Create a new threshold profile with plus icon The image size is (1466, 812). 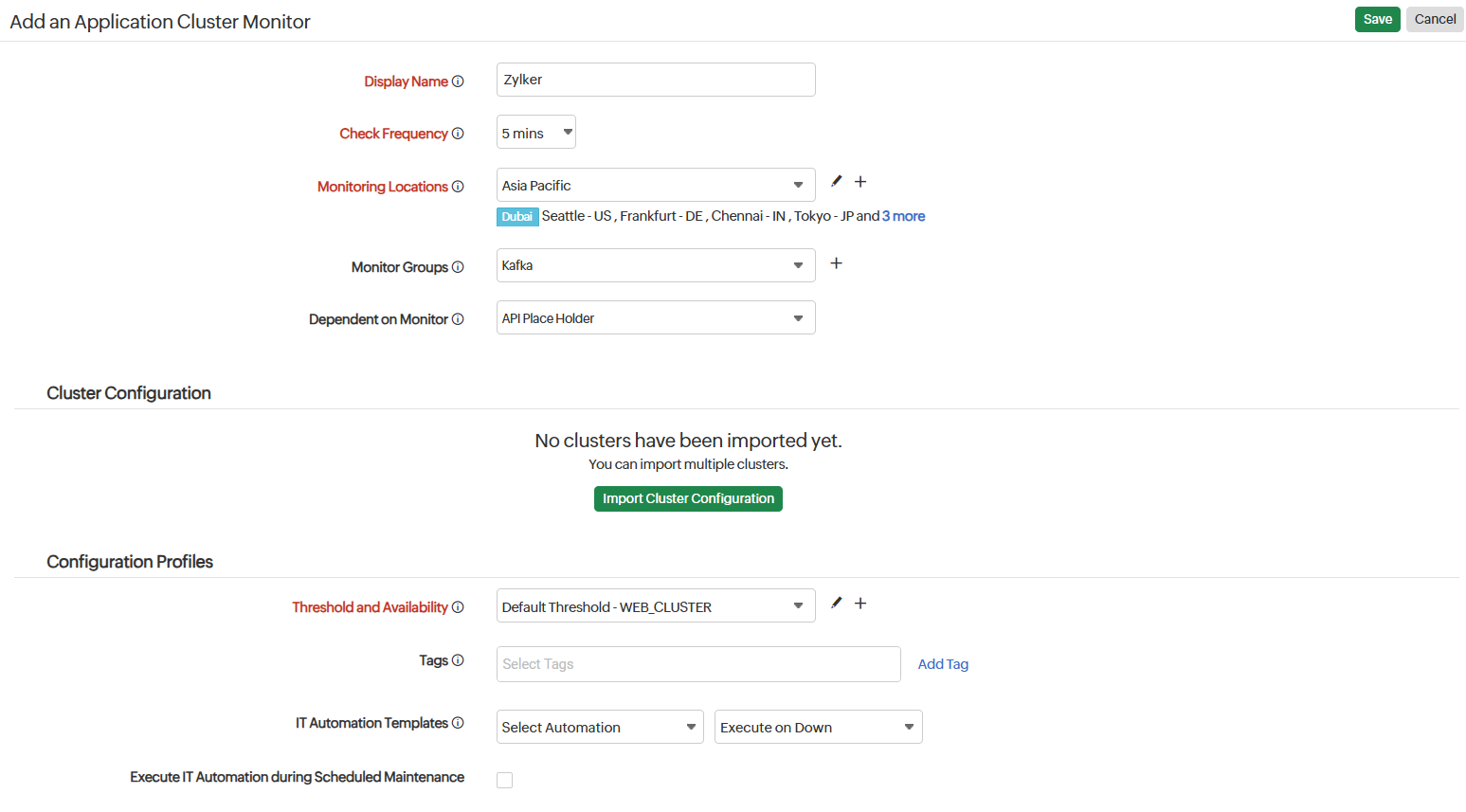(x=860, y=603)
